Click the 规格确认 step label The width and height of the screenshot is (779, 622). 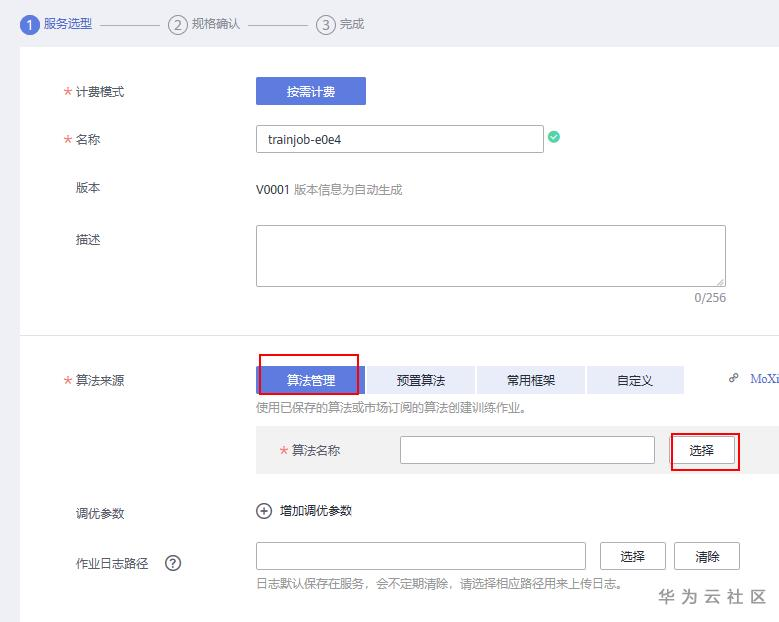(216, 24)
